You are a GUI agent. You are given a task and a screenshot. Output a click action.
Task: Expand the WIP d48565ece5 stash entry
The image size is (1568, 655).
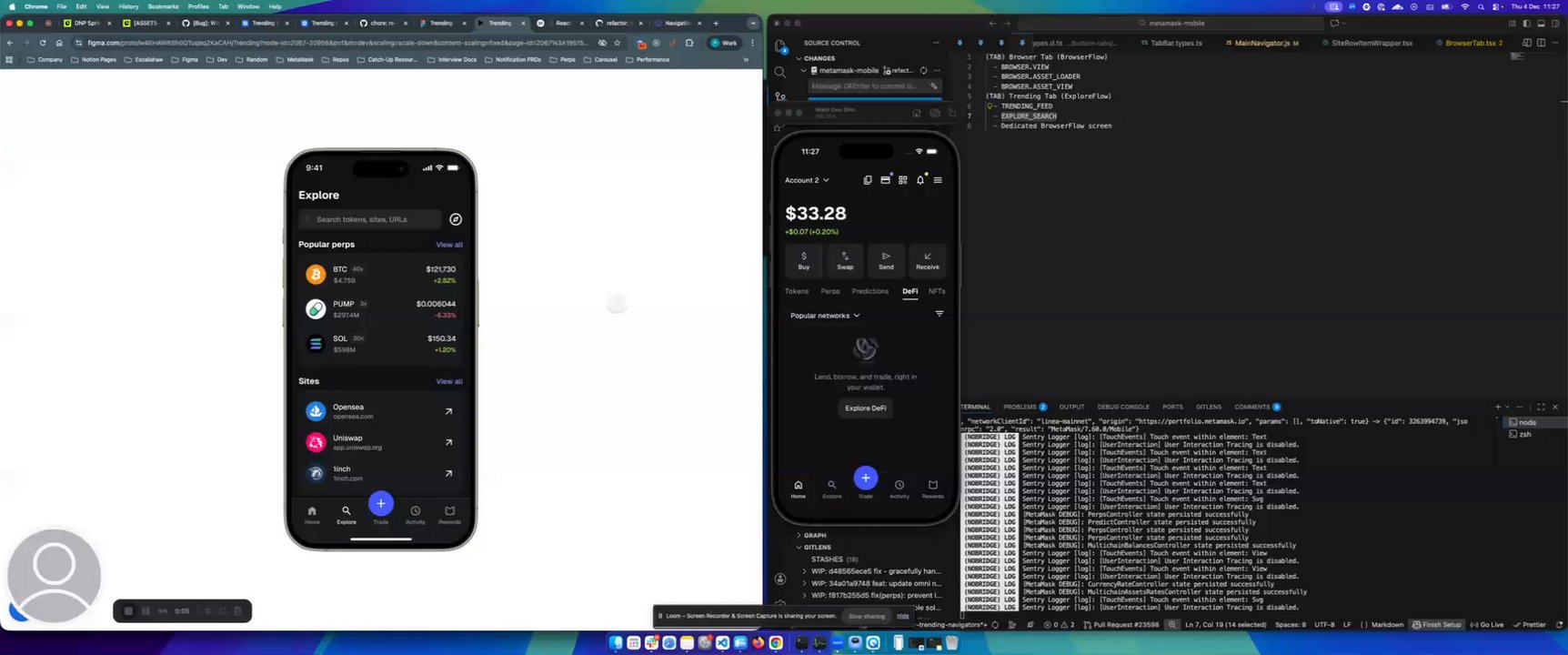pos(805,571)
